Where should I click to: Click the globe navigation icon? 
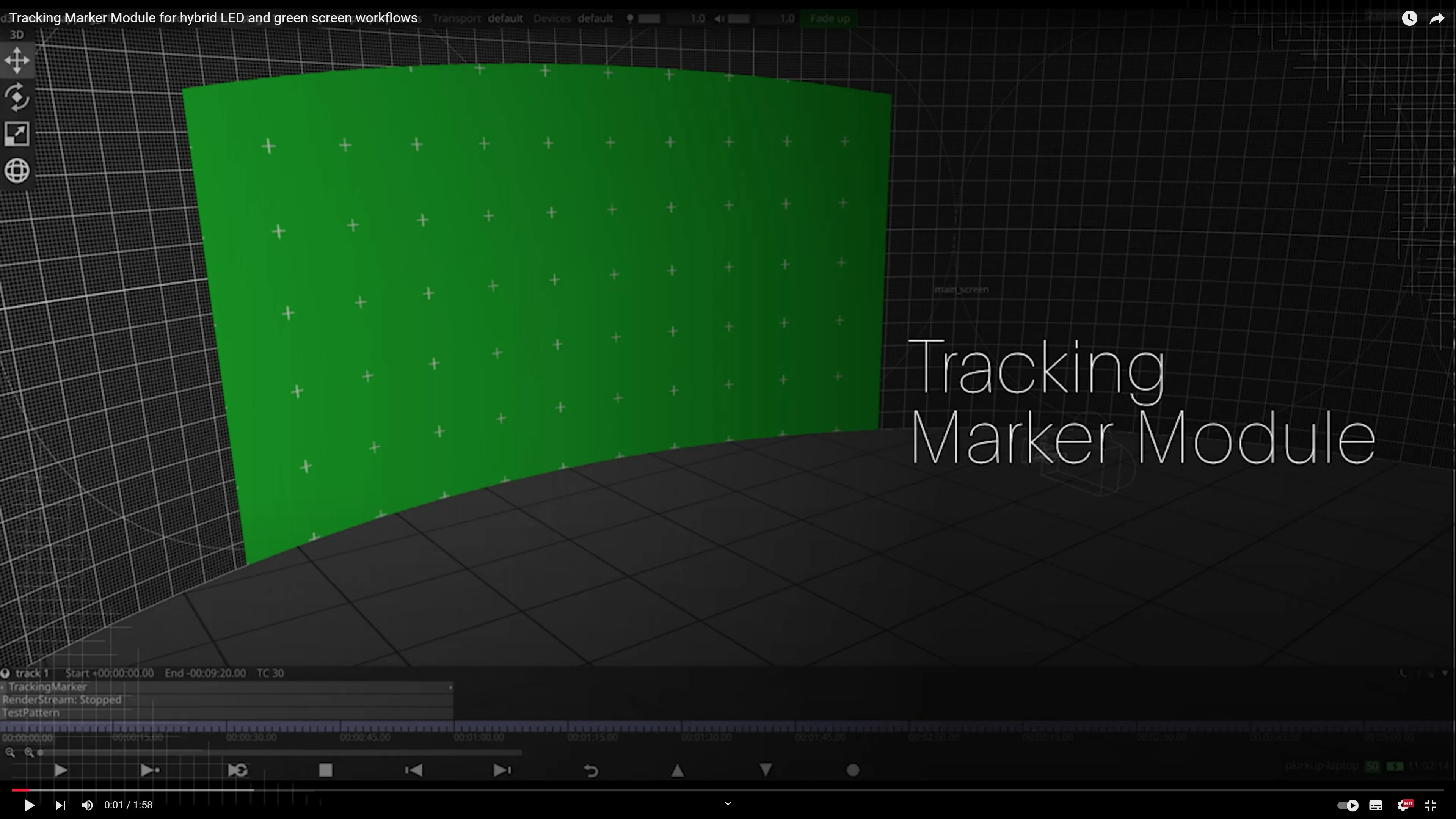tap(17, 171)
